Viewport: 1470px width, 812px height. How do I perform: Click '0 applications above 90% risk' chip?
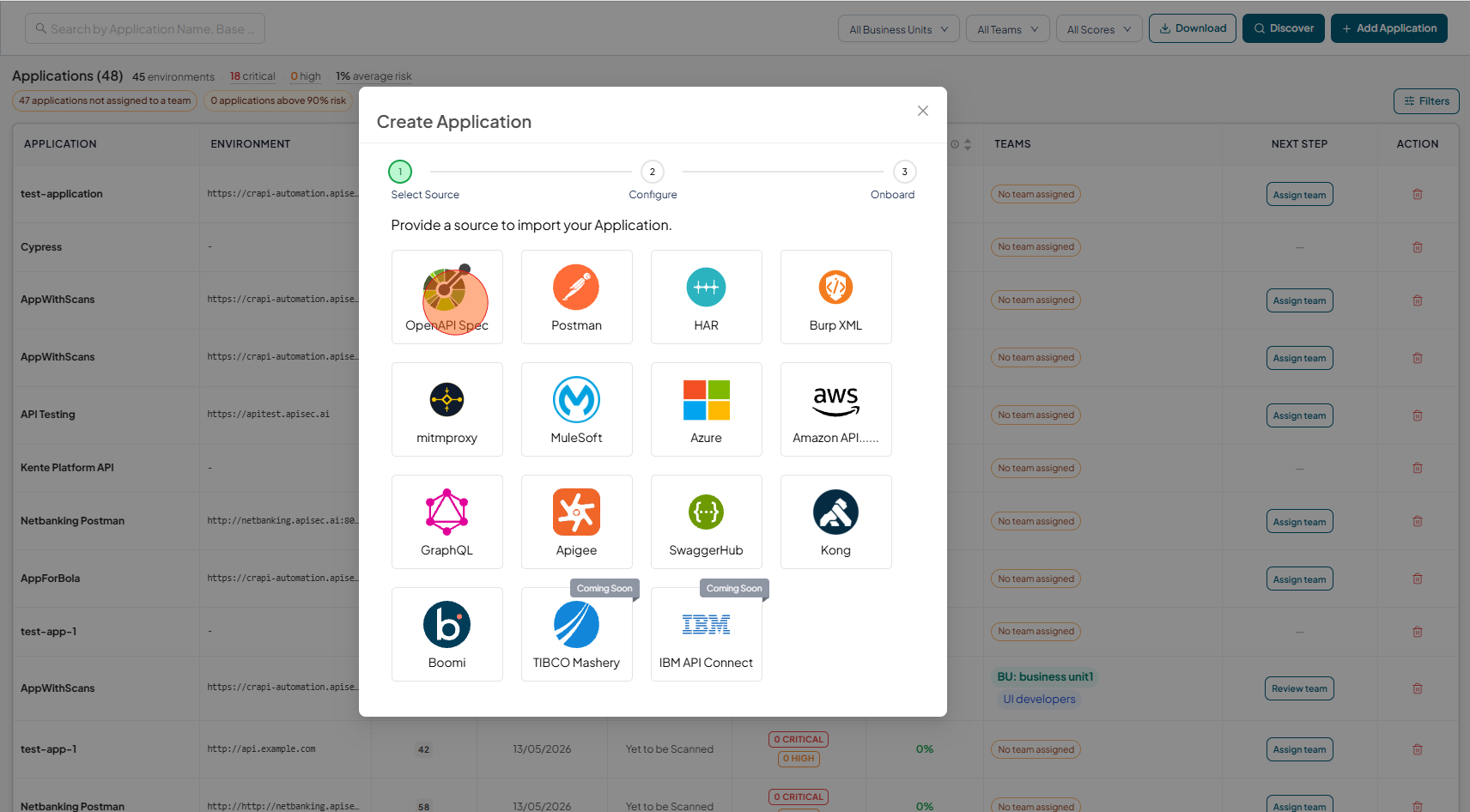(278, 100)
